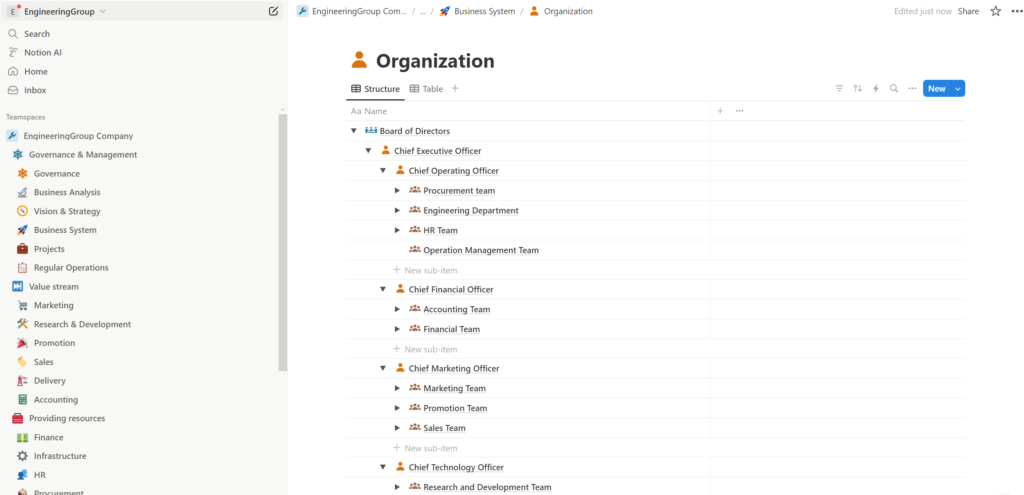This screenshot has height=495, width=1024.
Task: Click the sidebar vertical scrollbar
Action: tap(283, 240)
